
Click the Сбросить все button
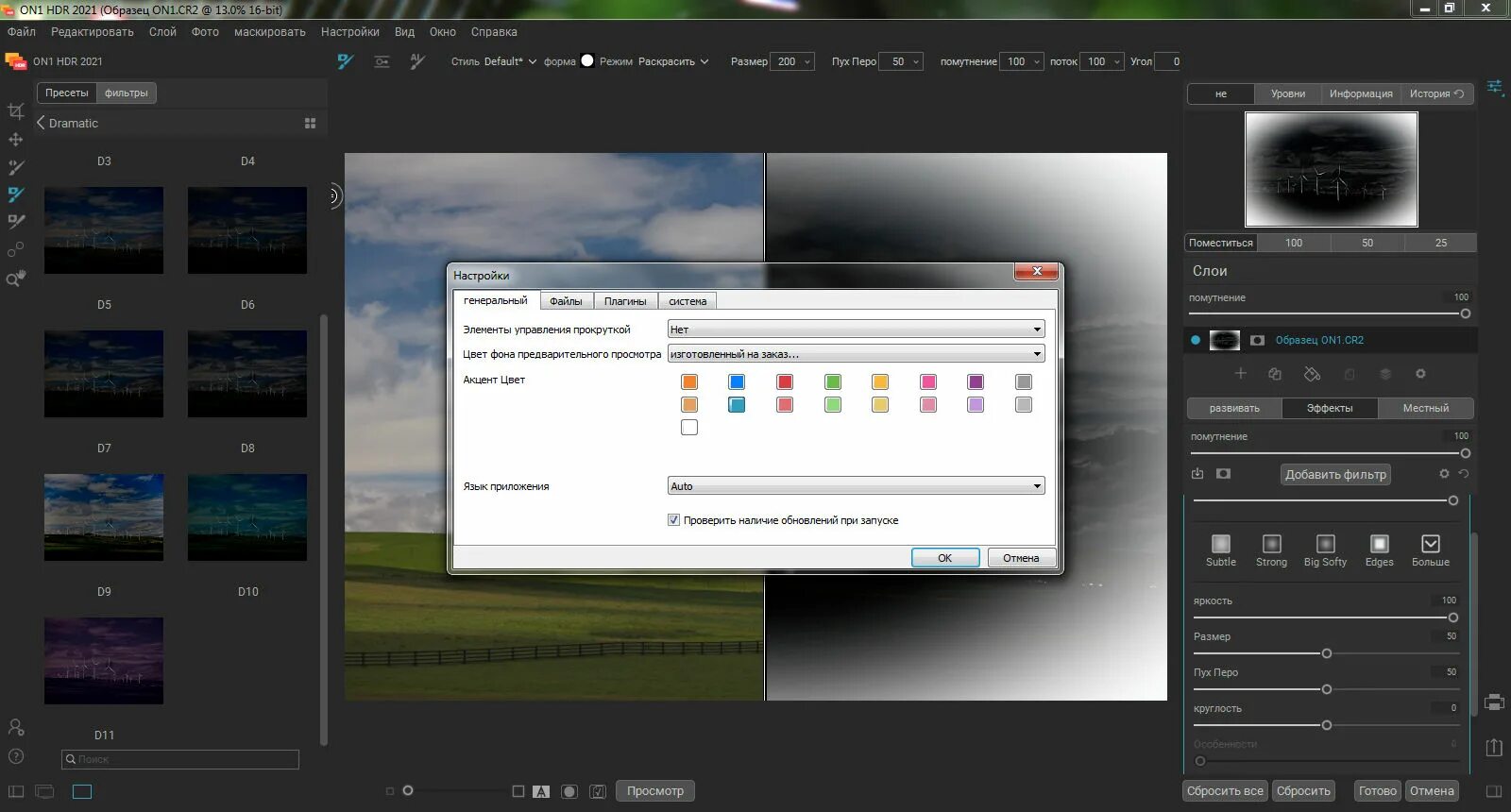[x=1225, y=791]
